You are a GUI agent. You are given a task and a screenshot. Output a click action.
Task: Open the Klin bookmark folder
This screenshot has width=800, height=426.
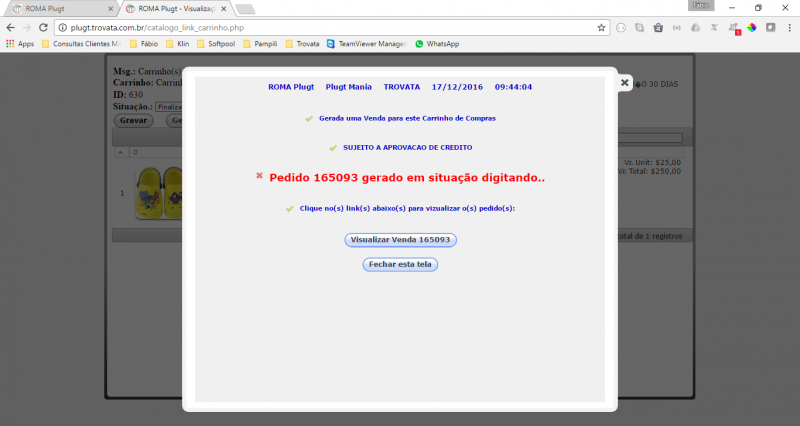coord(178,44)
